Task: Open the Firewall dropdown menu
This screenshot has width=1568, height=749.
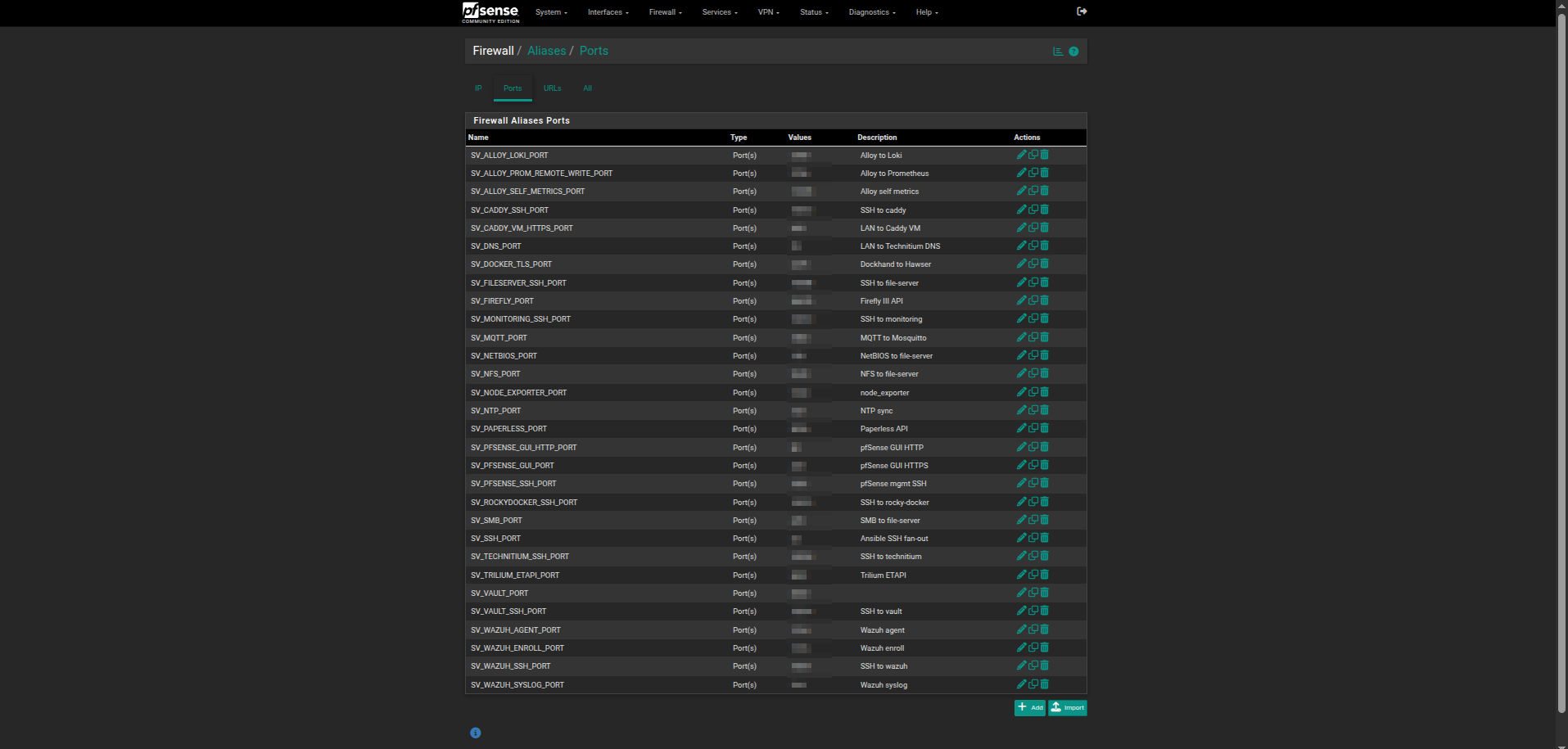Action: click(x=666, y=12)
